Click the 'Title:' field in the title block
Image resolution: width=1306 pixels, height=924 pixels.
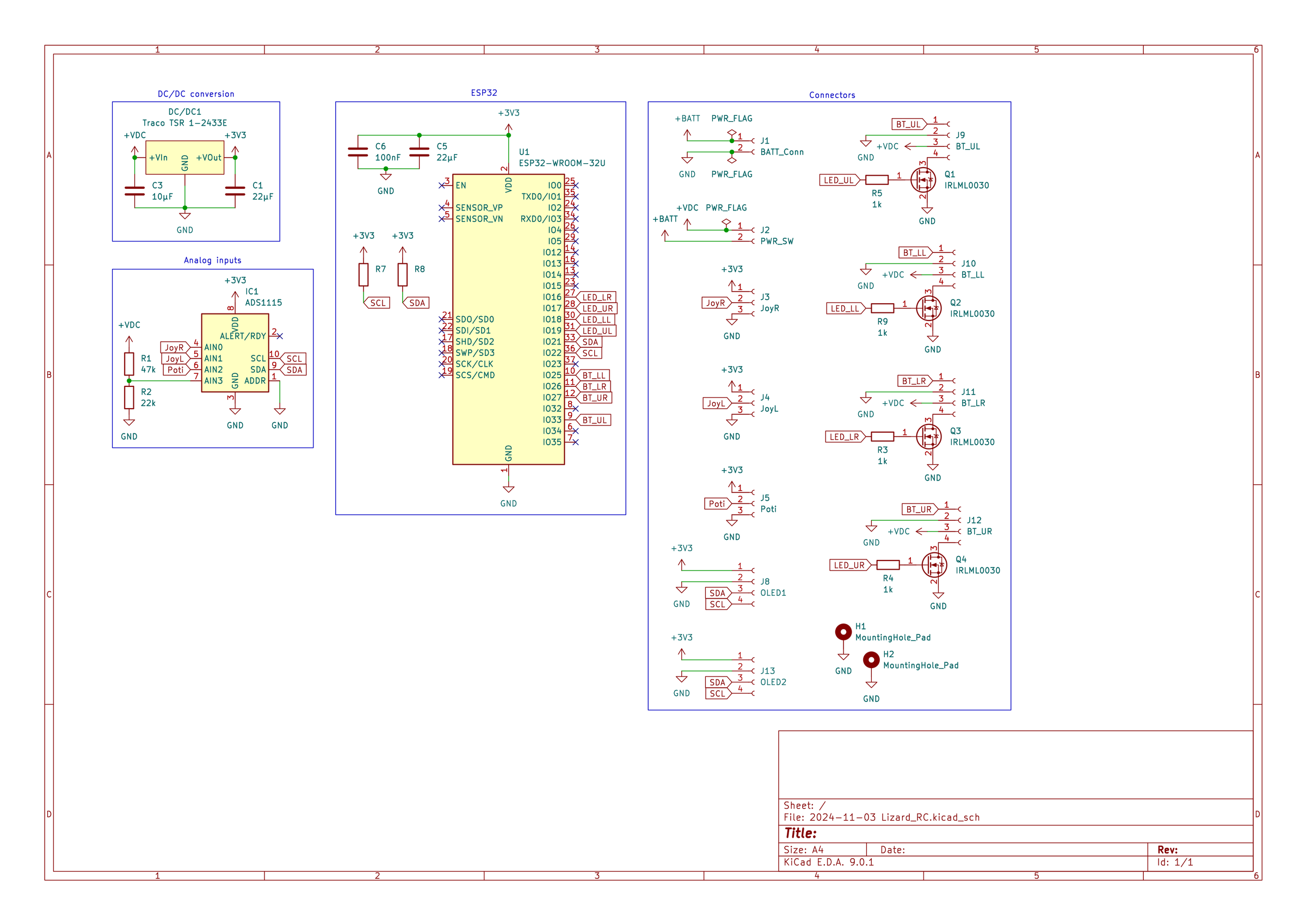pos(800,833)
